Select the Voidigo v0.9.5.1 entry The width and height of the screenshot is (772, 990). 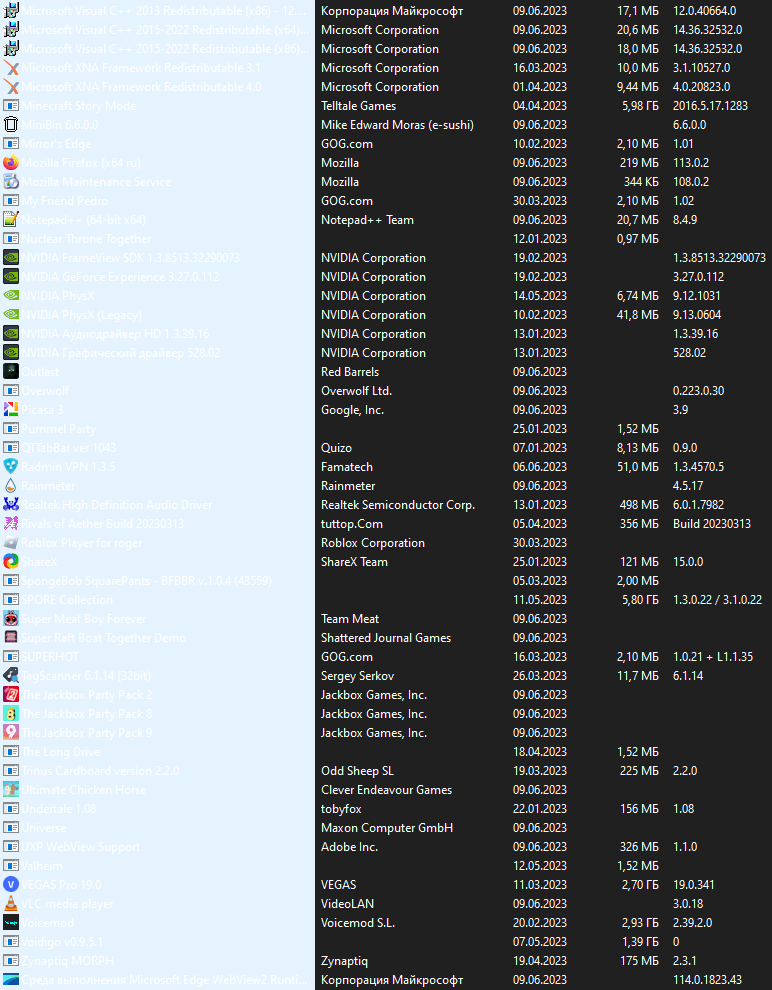point(62,941)
